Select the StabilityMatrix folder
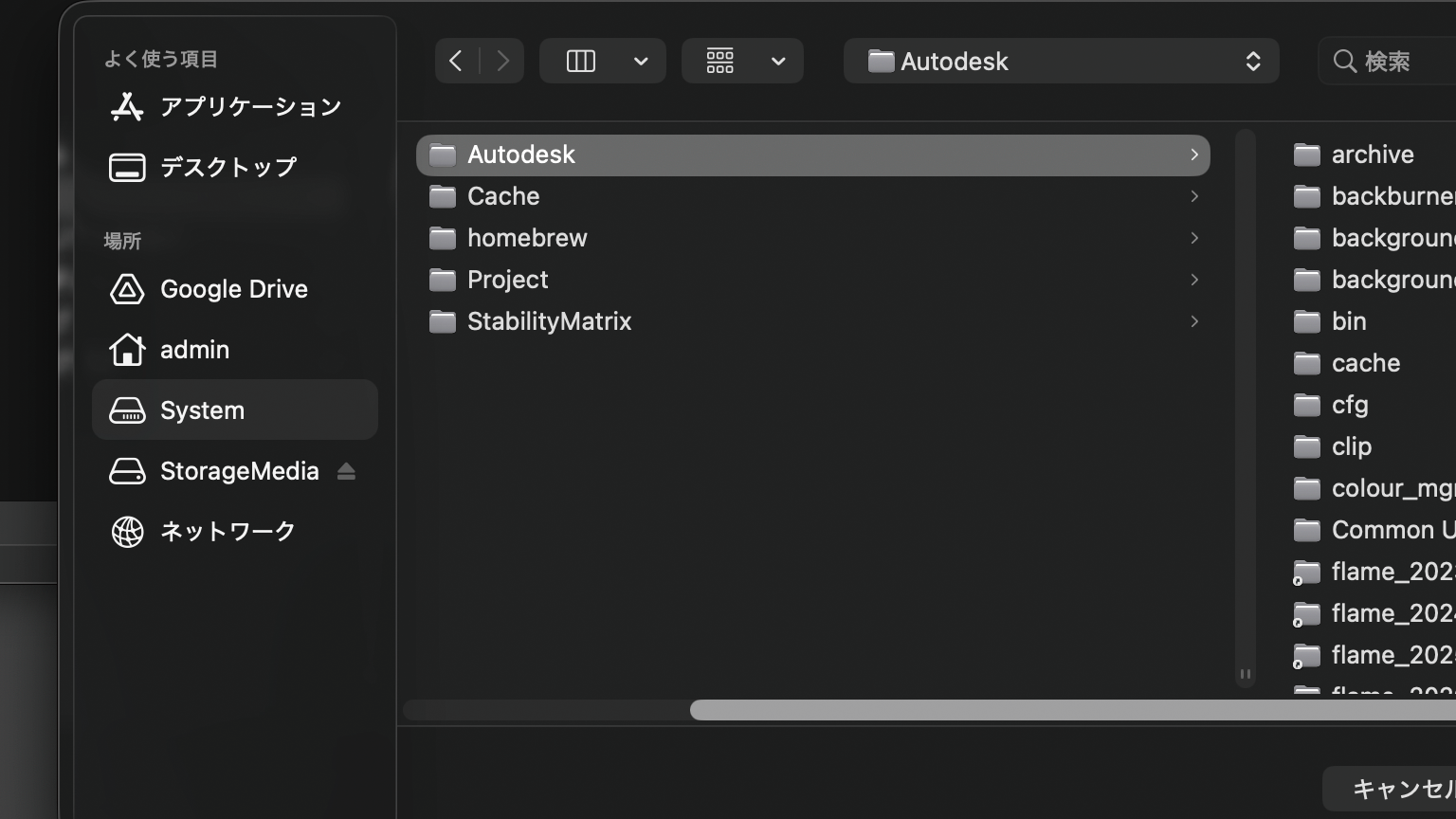1456x819 pixels. point(549,321)
